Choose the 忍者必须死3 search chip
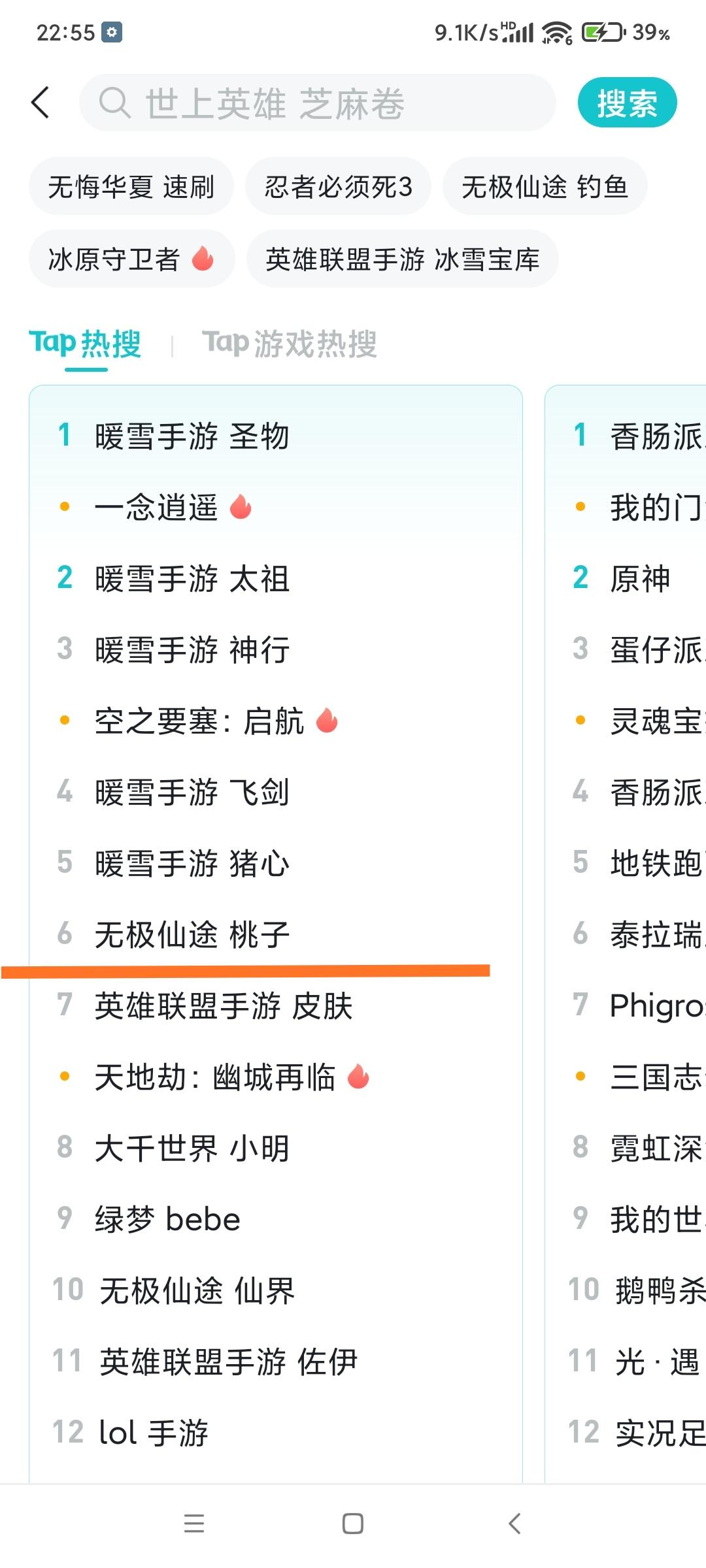Image resolution: width=706 pixels, height=1568 pixels. click(338, 186)
